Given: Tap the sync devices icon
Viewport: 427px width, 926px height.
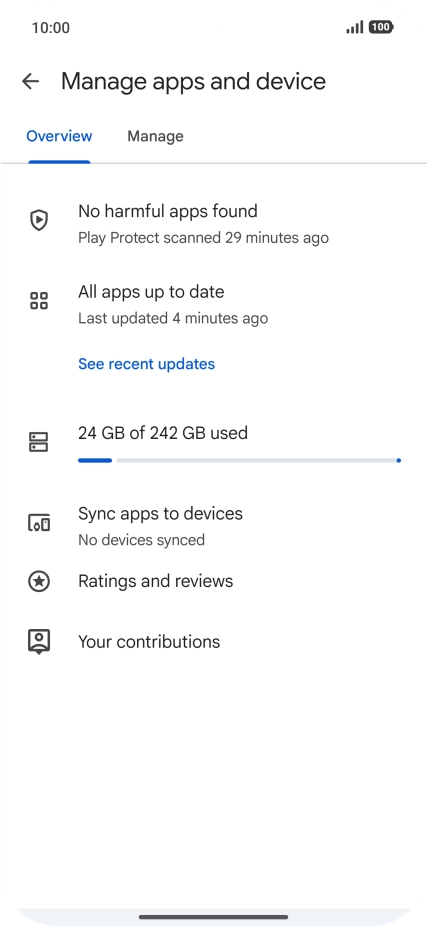Looking at the screenshot, I should [39, 523].
